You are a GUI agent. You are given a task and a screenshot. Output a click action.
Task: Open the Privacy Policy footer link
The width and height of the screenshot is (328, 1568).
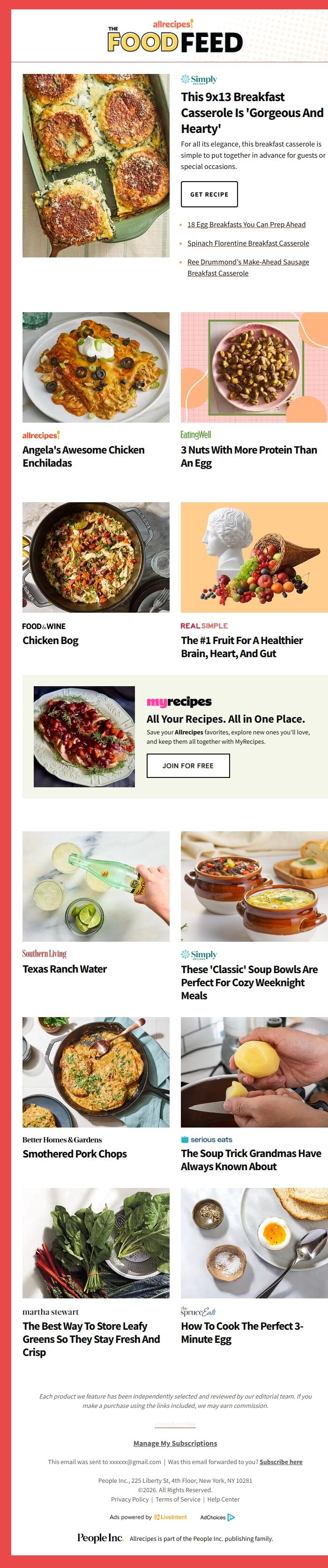click(x=130, y=1499)
